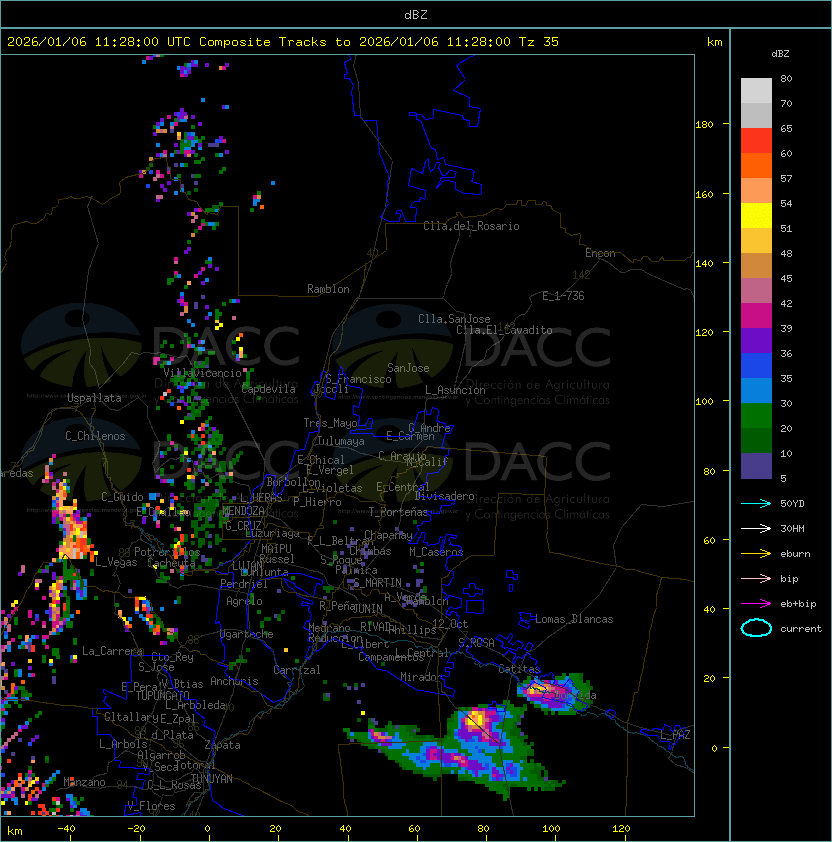Click the '-40' tick label on the bottom axis
The height and width of the screenshot is (842, 832).
(x=66, y=829)
